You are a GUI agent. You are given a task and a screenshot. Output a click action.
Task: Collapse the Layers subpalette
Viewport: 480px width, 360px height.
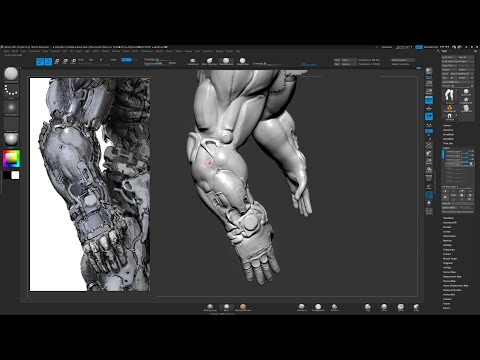[447, 148]
